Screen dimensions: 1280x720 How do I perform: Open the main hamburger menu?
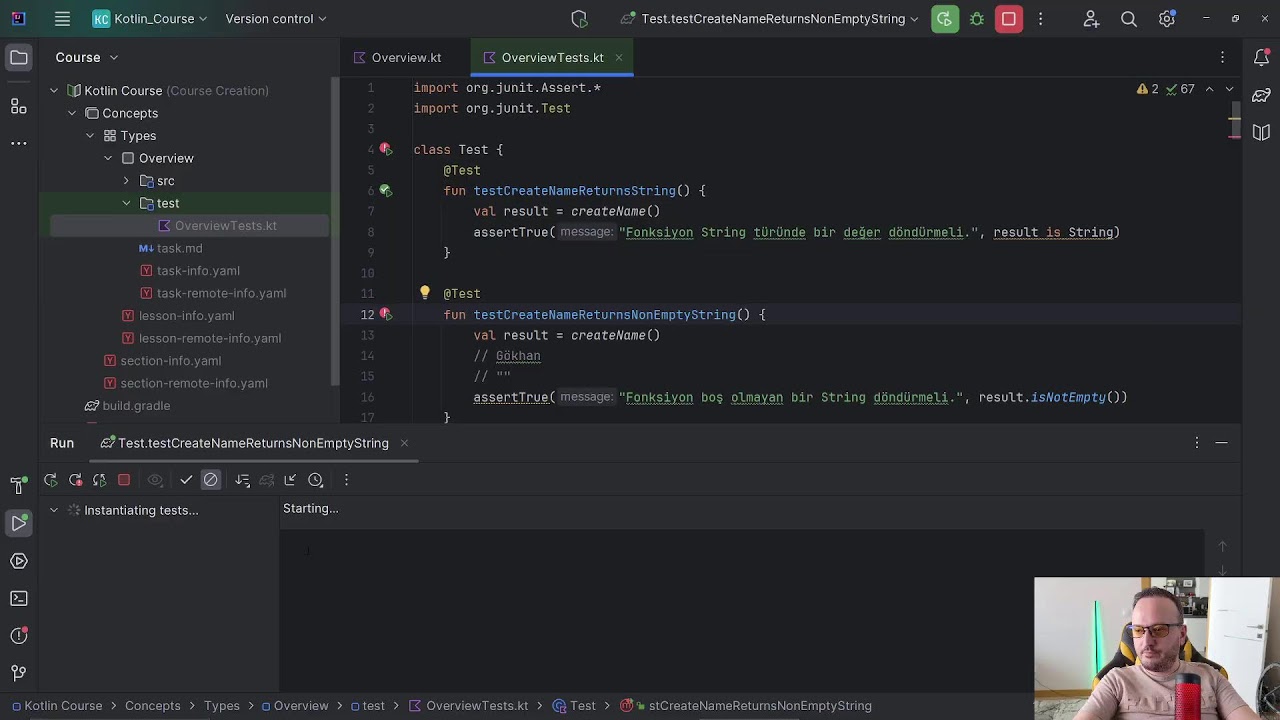pyautogui.click(x=63, y=19)
